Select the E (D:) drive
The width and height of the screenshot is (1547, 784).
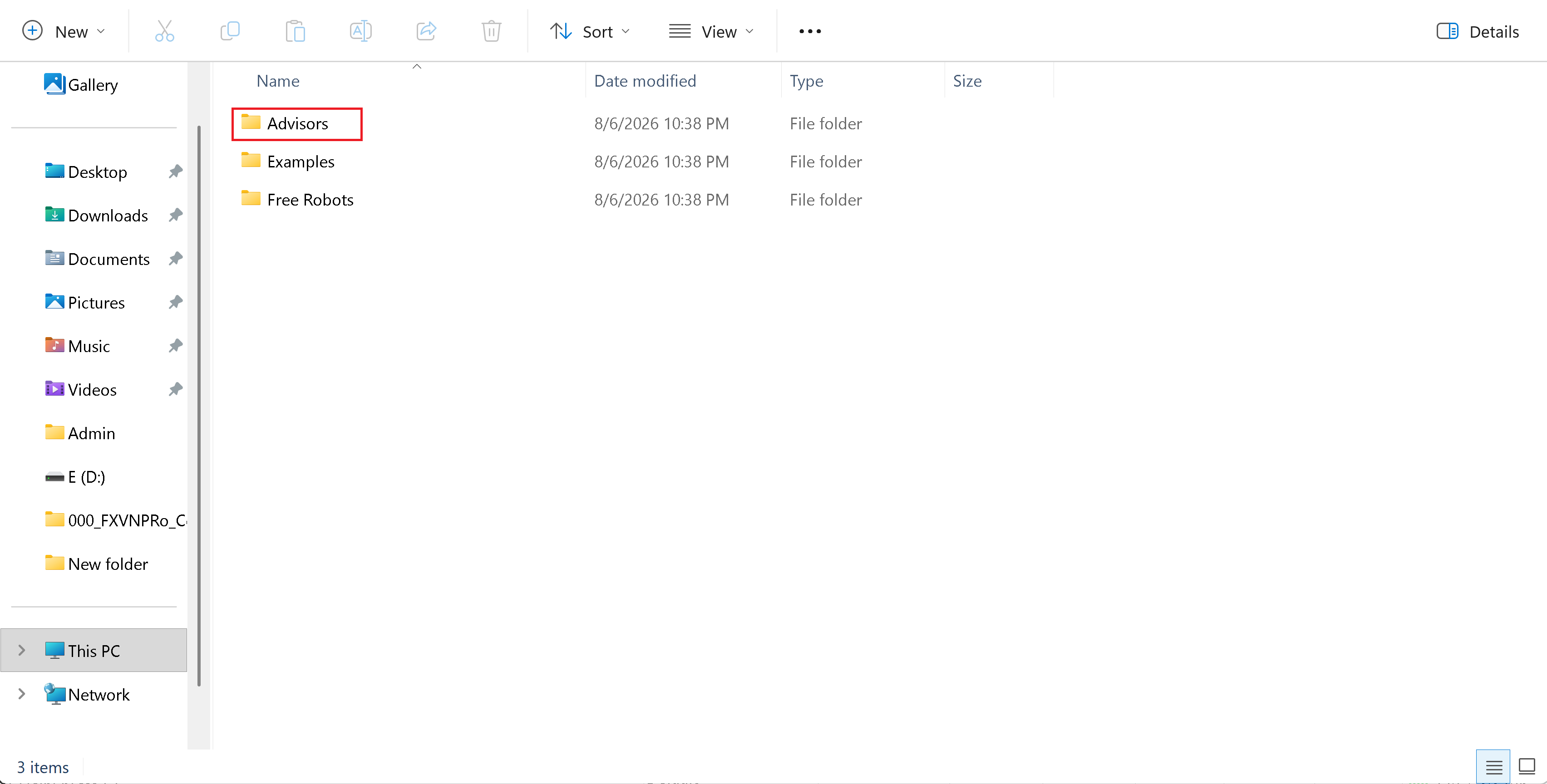tap(75, 477)
